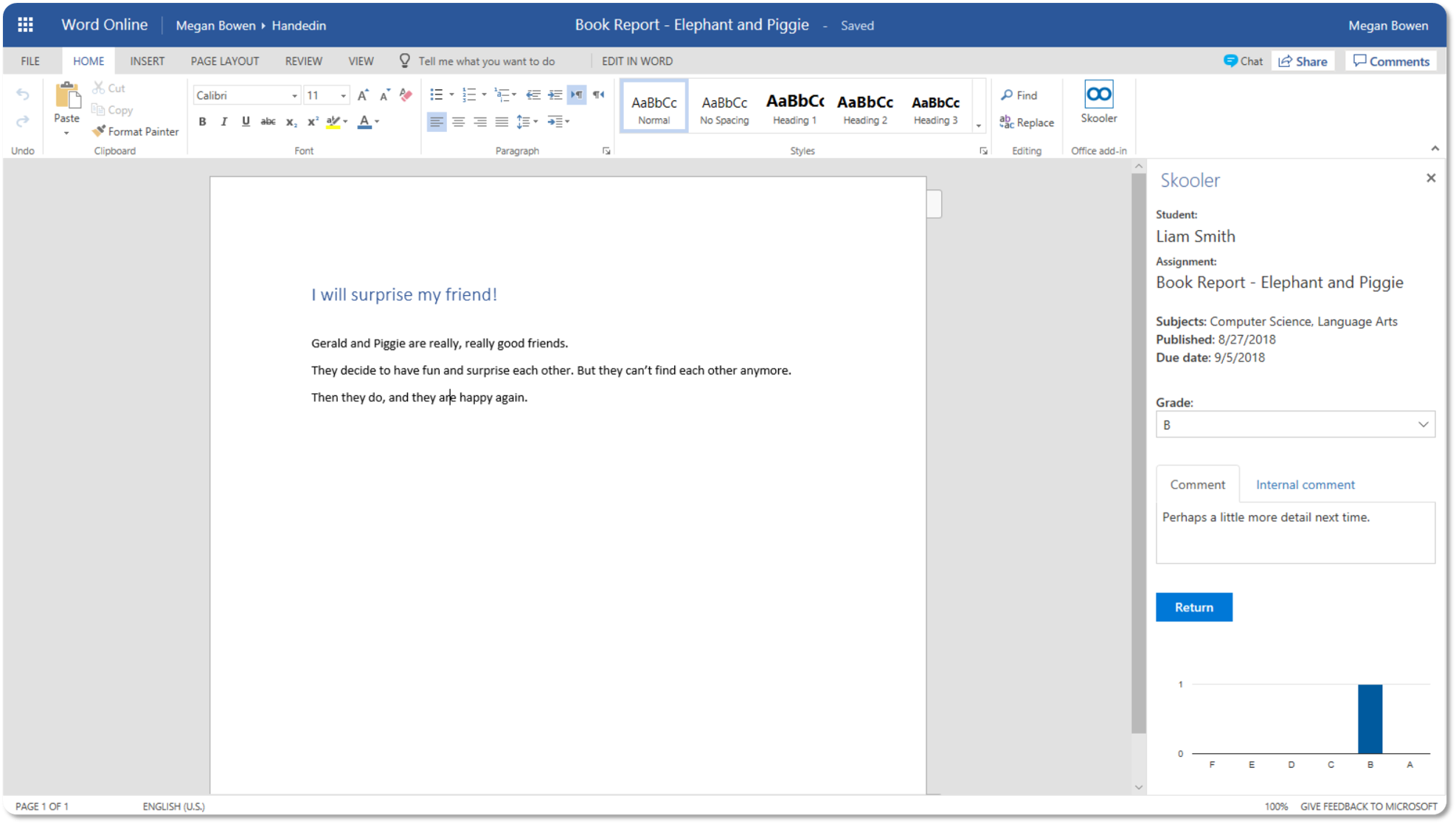This screenshot has width=1456, height=824.
Task: Click the Subscript icon
Action: (x=291, y=122)
